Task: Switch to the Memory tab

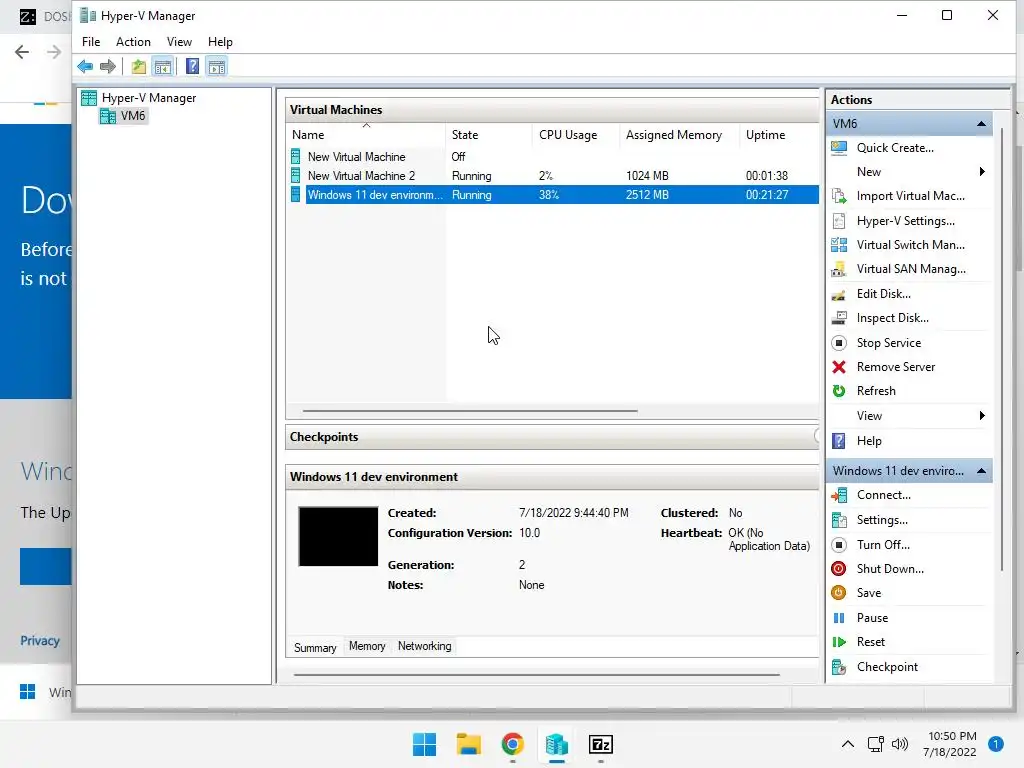Action: click(367, 646)
